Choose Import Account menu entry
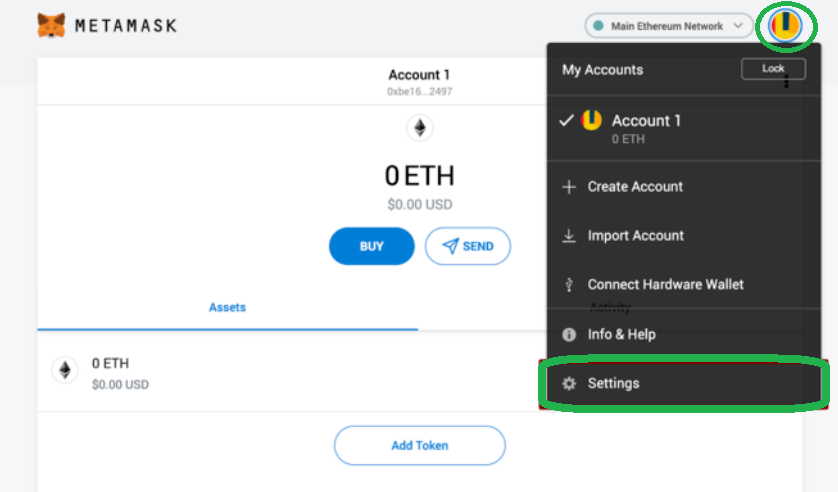Screen dimensions: 838x492 coord(684,236)
